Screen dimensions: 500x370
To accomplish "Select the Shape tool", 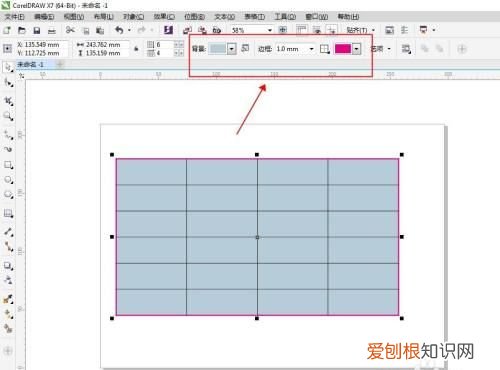I will [9, 82].
